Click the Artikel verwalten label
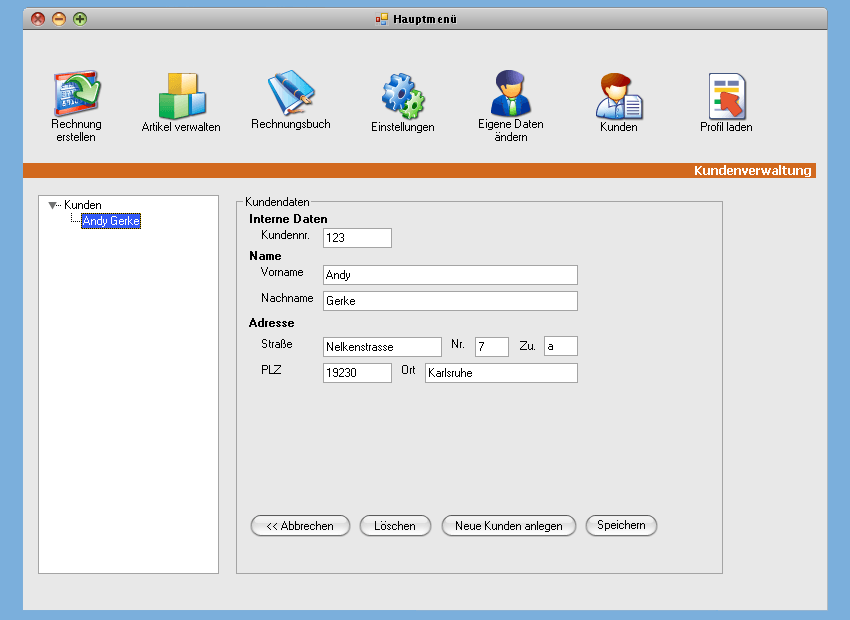 pyautogui.click(x=181, y=127)
